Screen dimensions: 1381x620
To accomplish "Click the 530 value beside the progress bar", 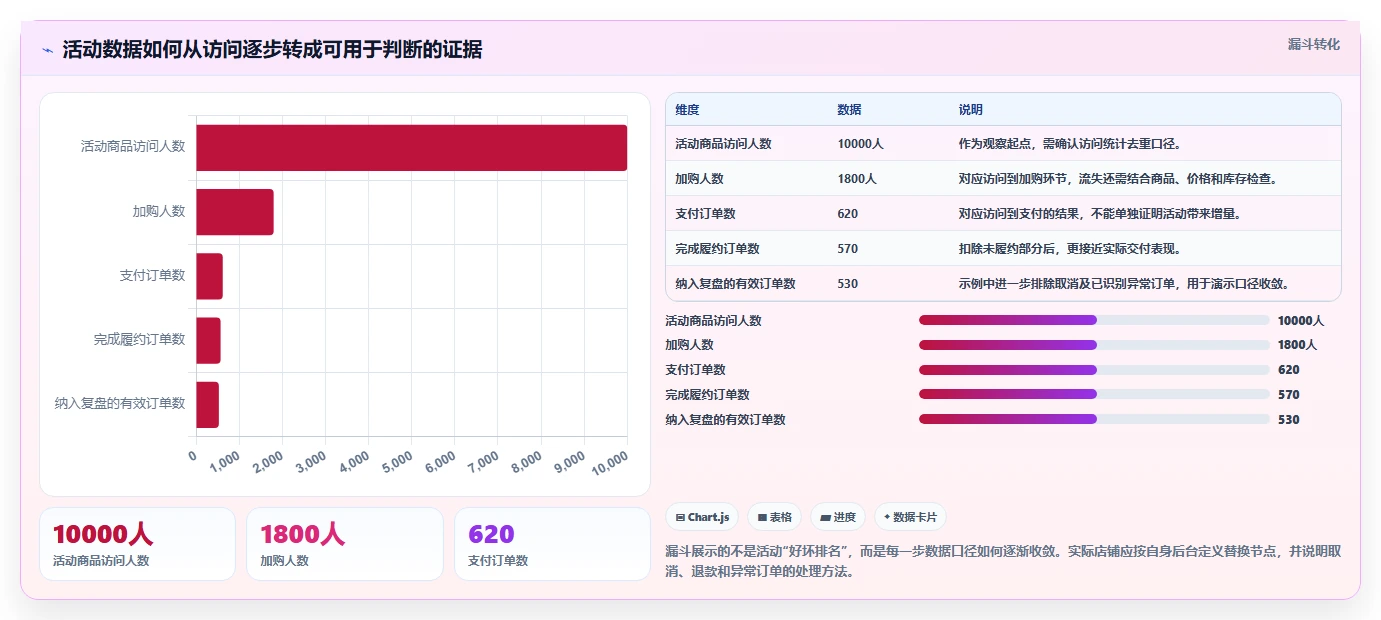I will coord(1289,420).
